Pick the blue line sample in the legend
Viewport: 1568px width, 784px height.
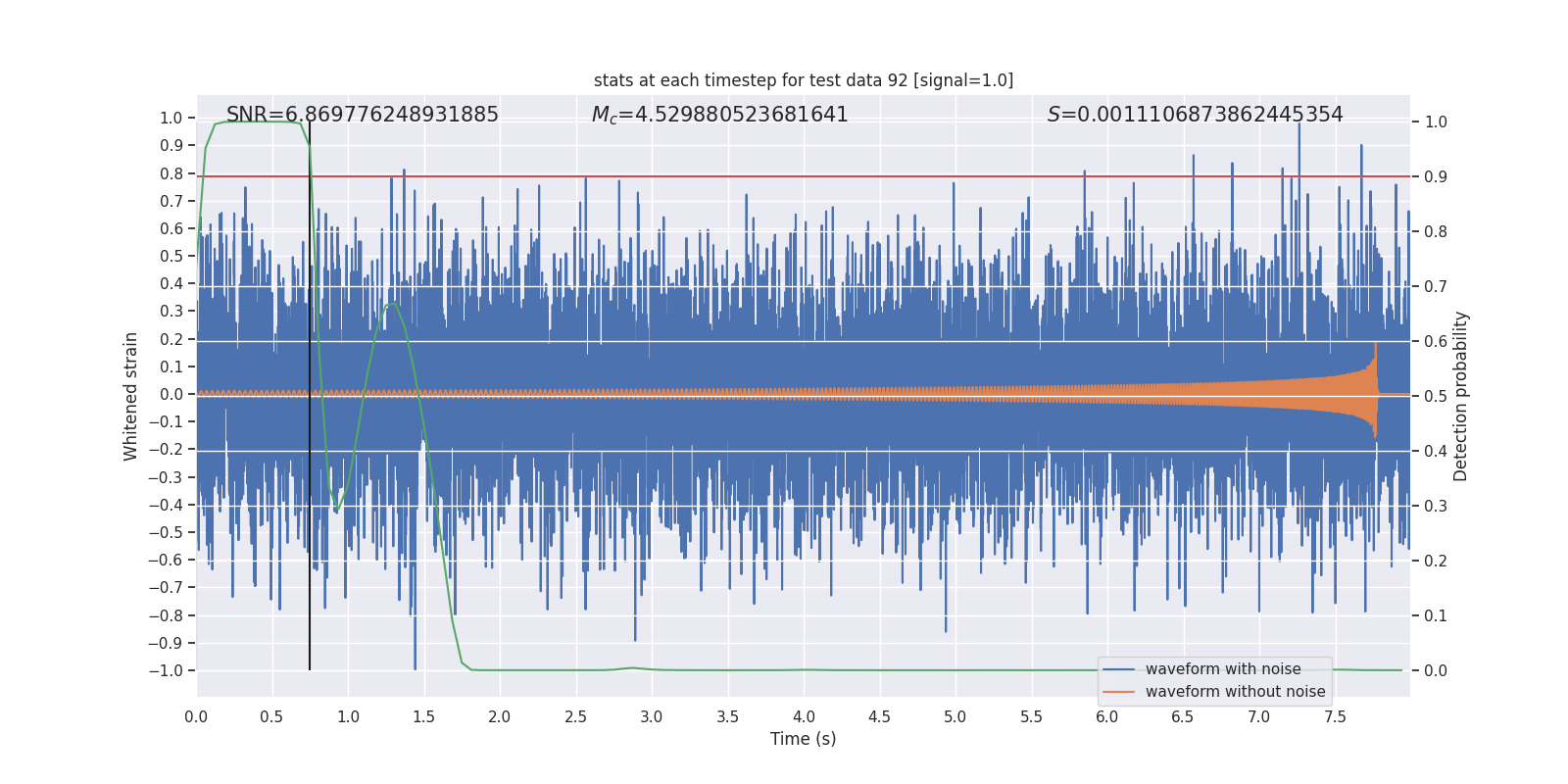(1119, 669)
